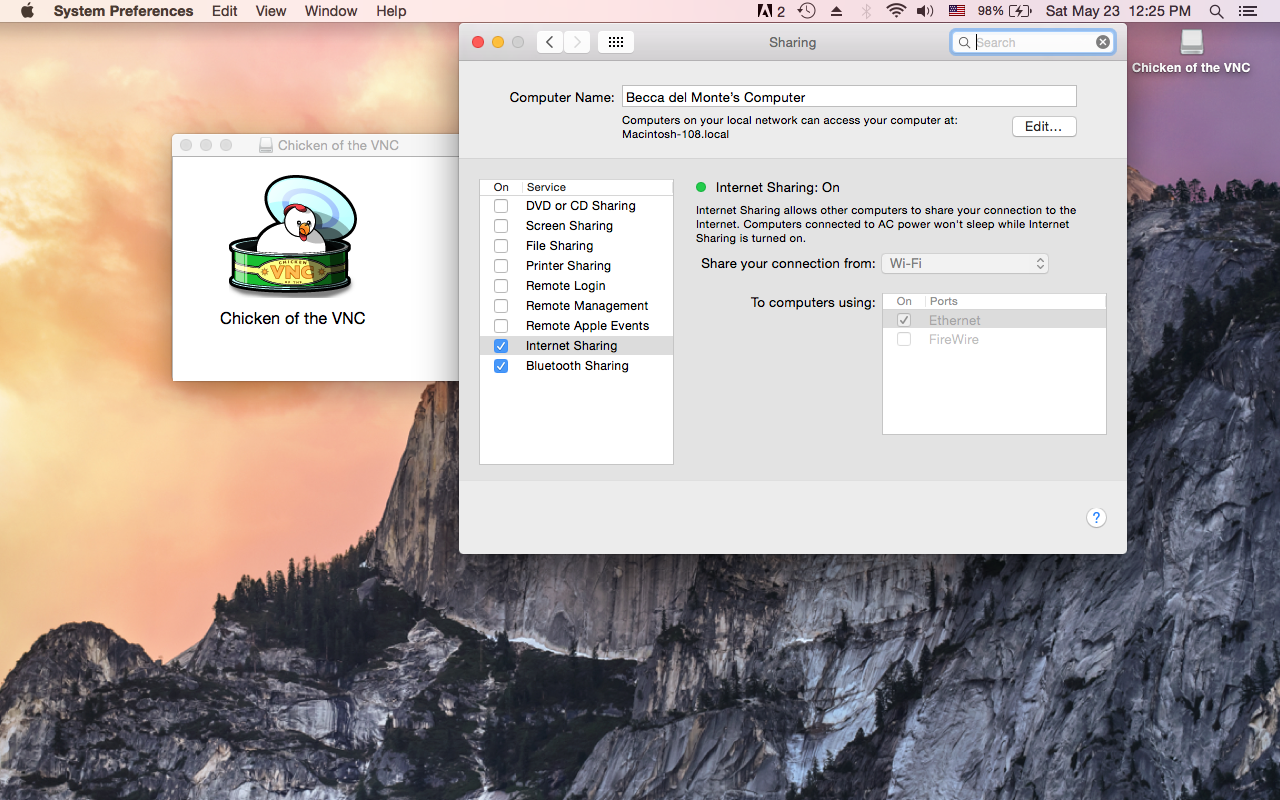The width and height of the screenshot is (1280, 800).
Task: Open Share your connection from dropdown
Action: click(x=965, y=263)
